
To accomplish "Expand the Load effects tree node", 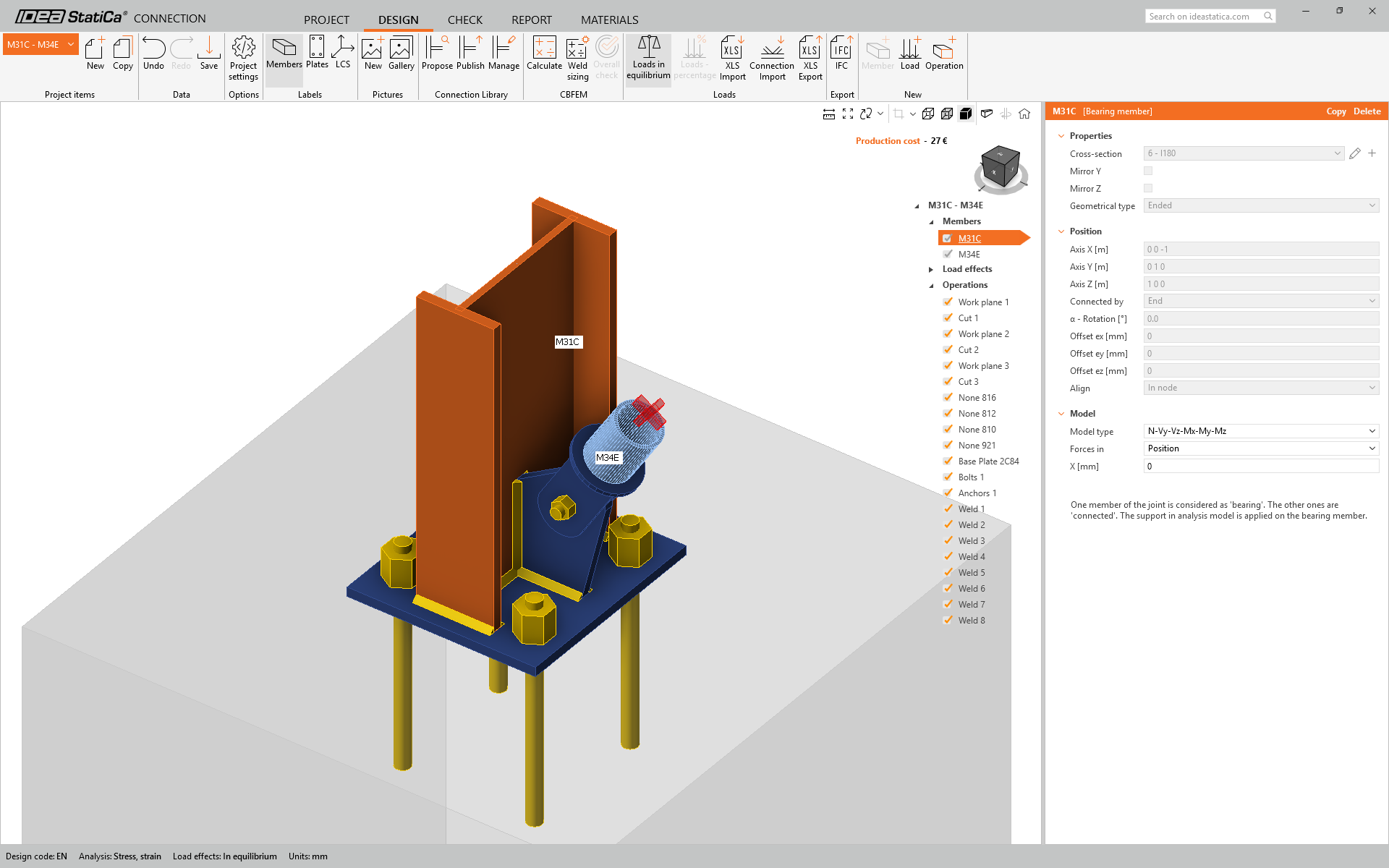I will point(931,269).
